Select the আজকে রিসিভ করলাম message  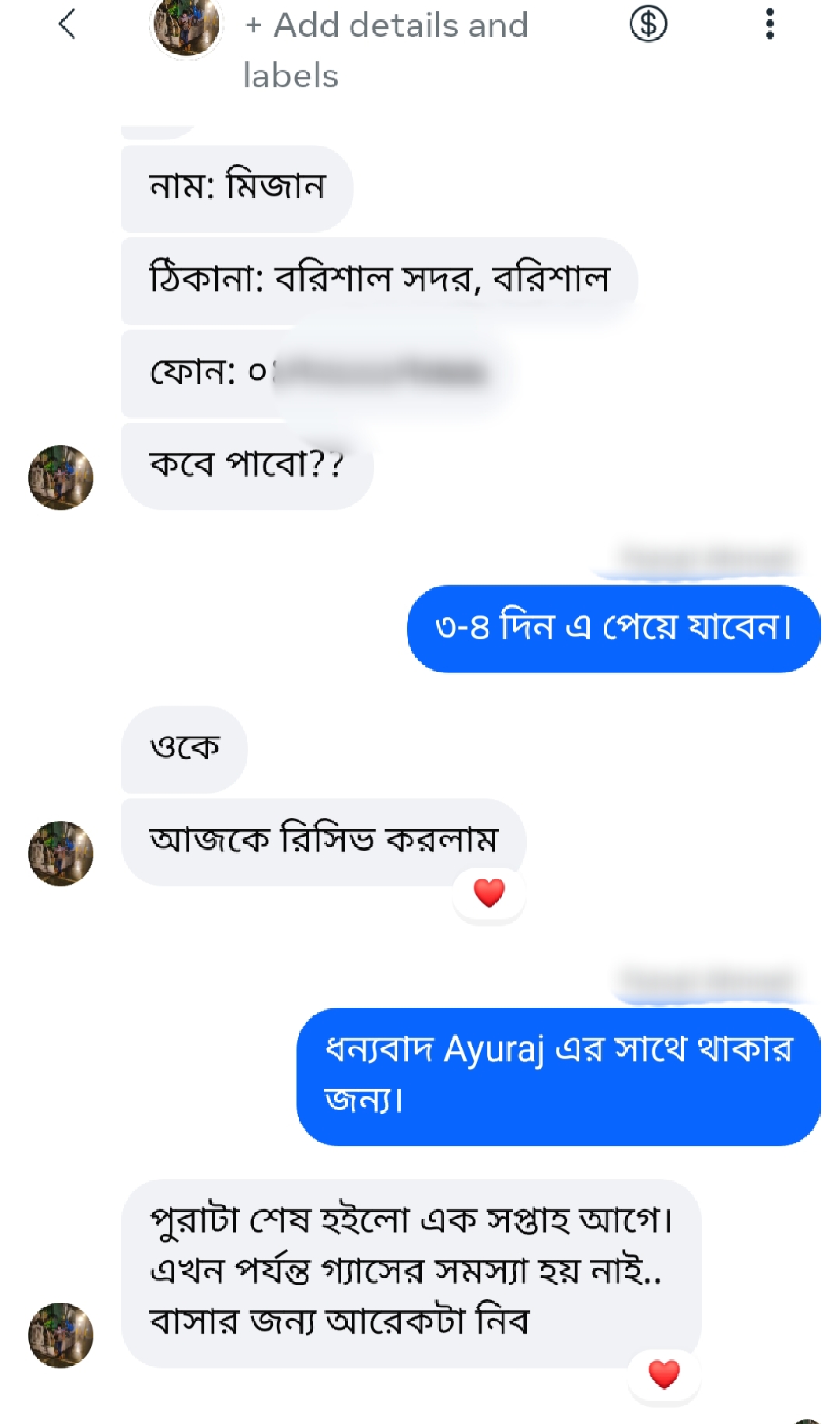[324, 841]
